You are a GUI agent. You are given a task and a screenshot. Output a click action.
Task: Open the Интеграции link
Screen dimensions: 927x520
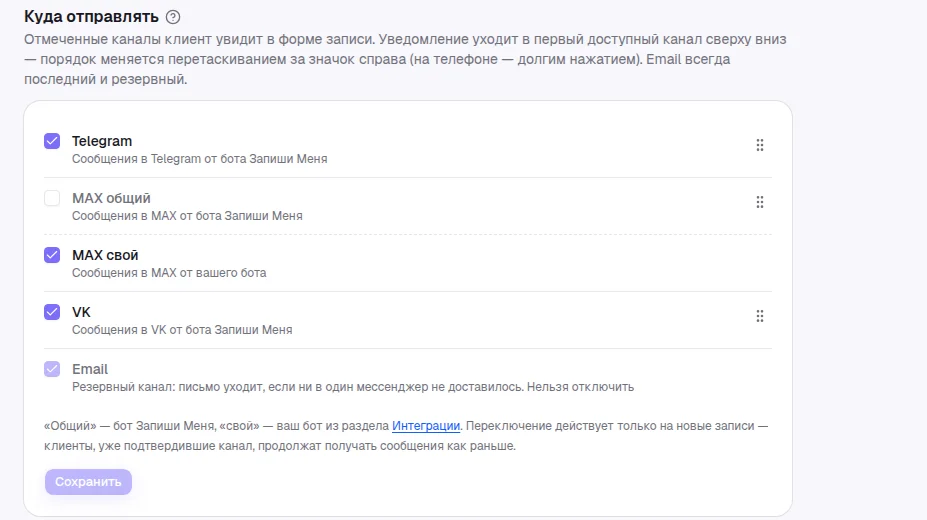click(x=426, y=426)
